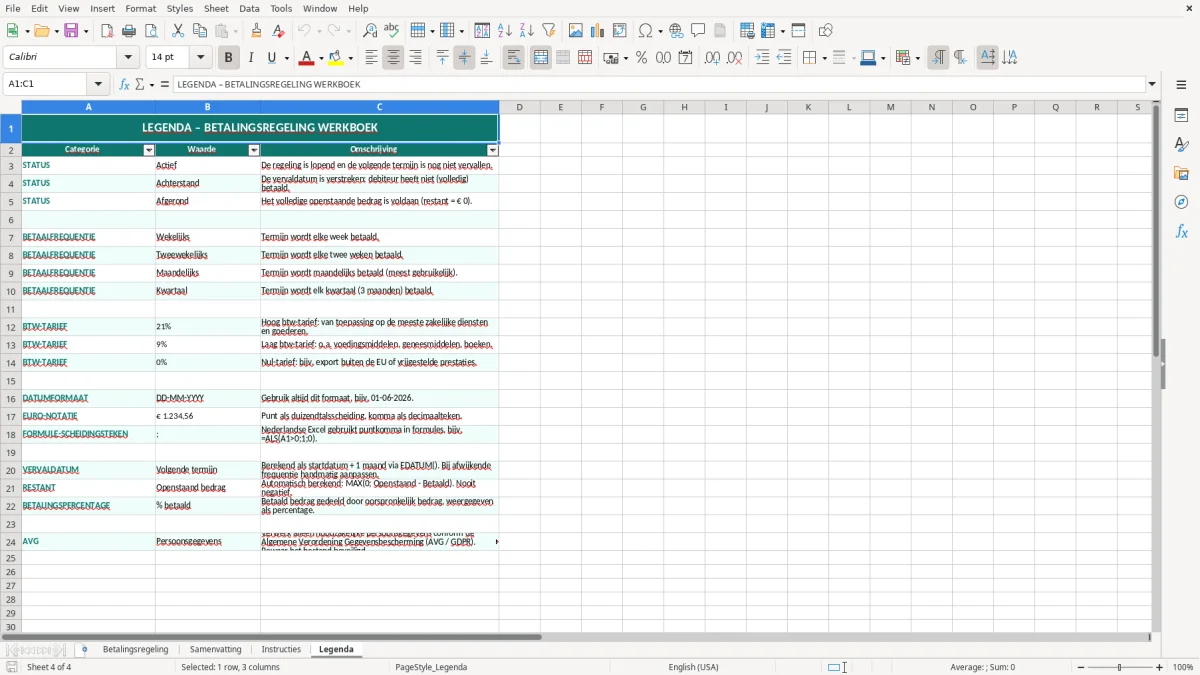This screenshot has height=675, width=1200.
Task: Open the font size dropdown
Action: (201, 58)
